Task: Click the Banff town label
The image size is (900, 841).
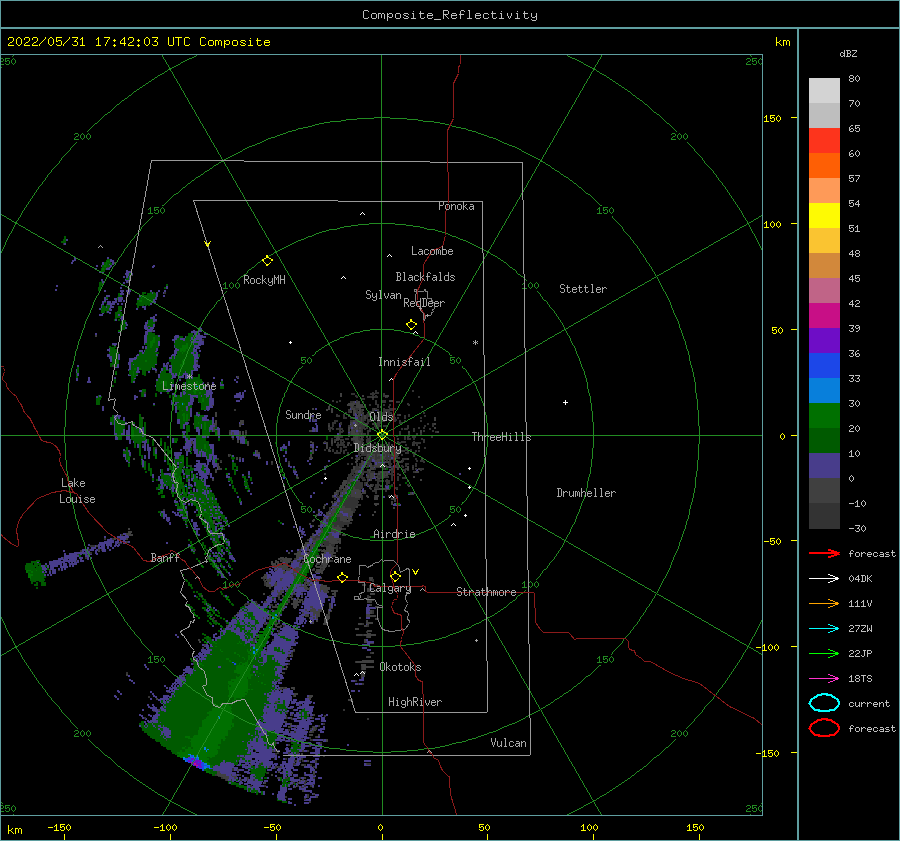Action: tap(165, 558)
